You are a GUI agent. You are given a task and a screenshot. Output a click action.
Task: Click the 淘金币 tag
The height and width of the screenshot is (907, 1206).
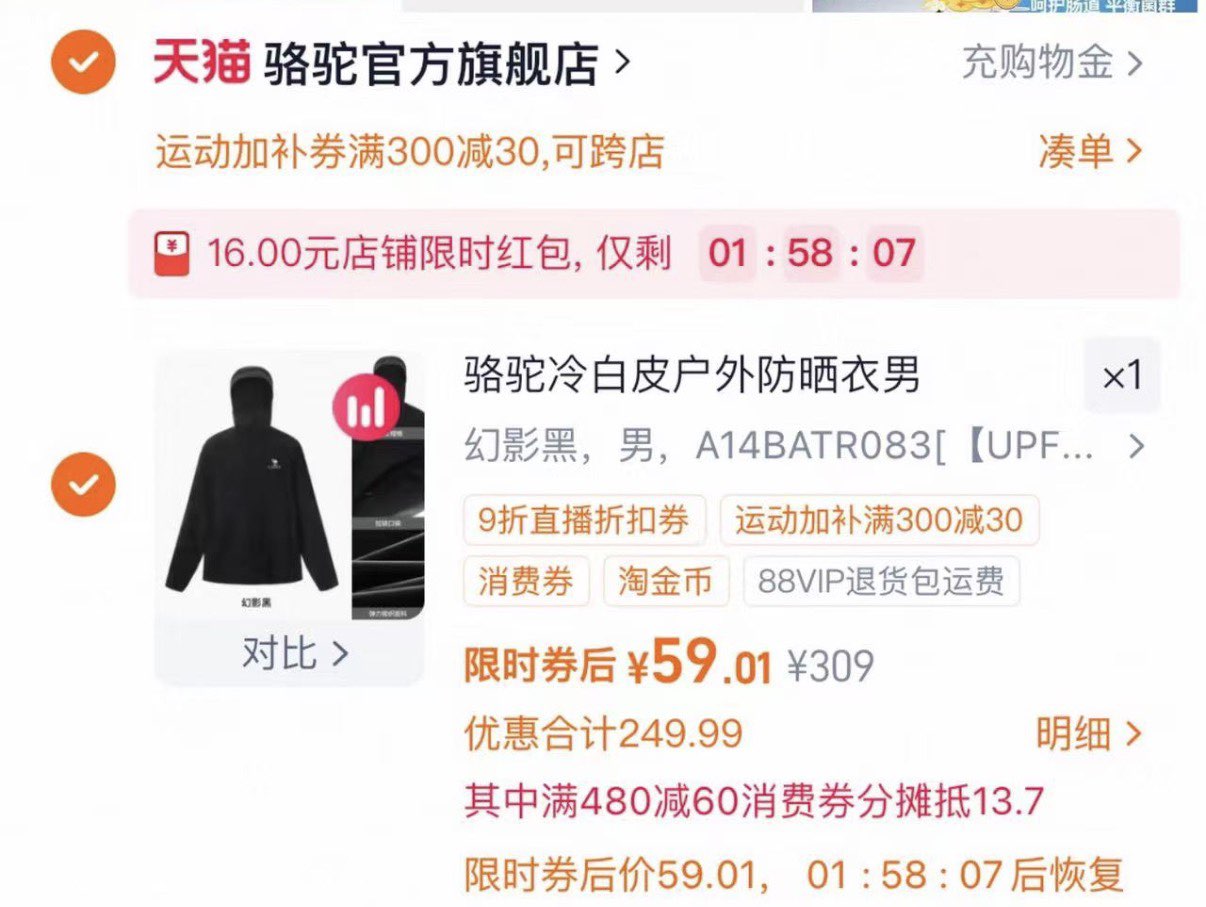(665, 581)
